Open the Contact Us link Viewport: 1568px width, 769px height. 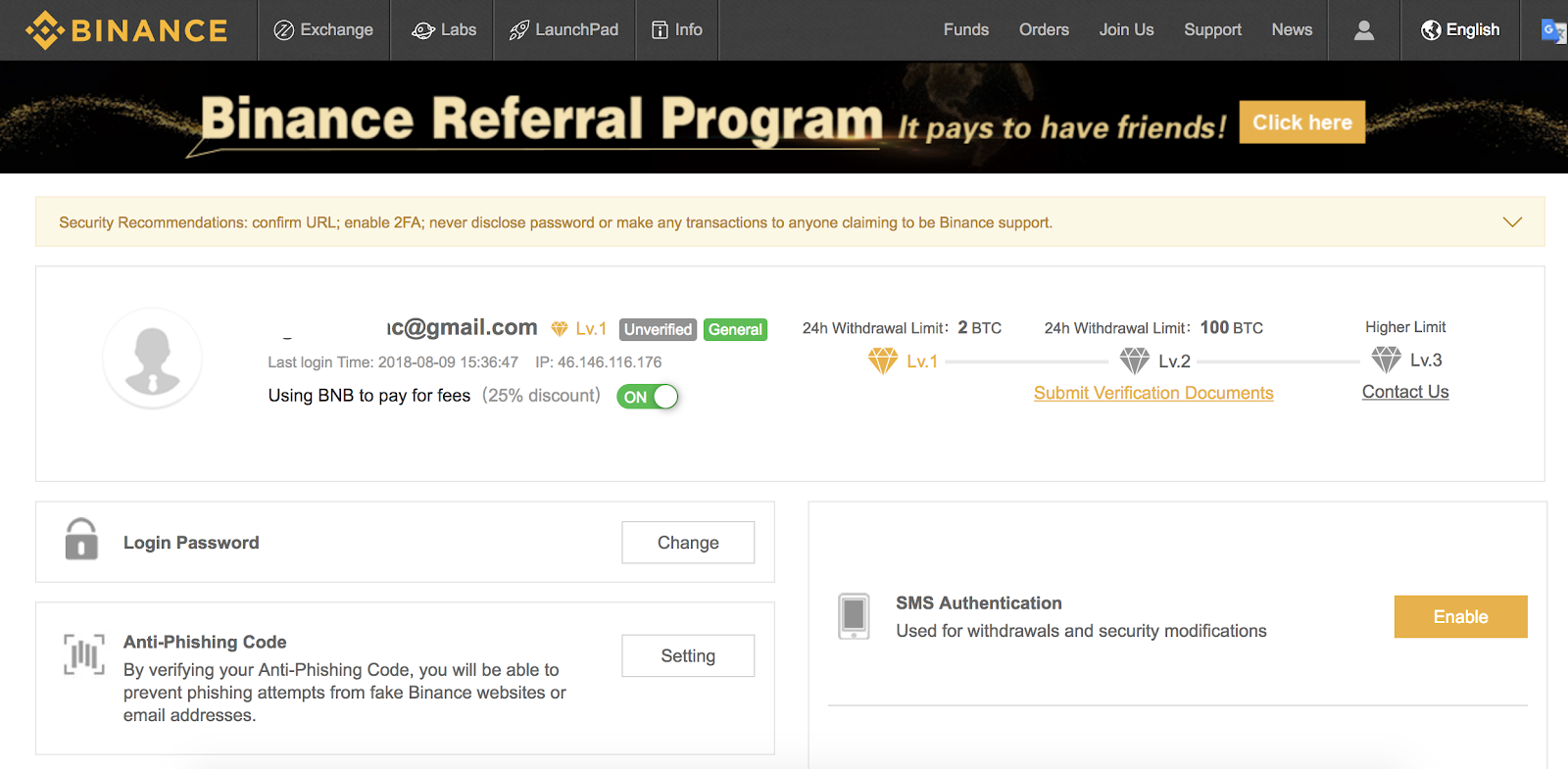[1405, 392]
